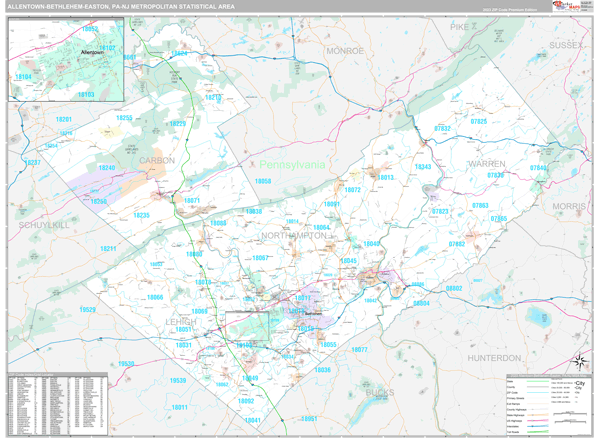Click ZIP code 19539
The width and height of the screenshot is (600, 438).
[x=178, y=380]
